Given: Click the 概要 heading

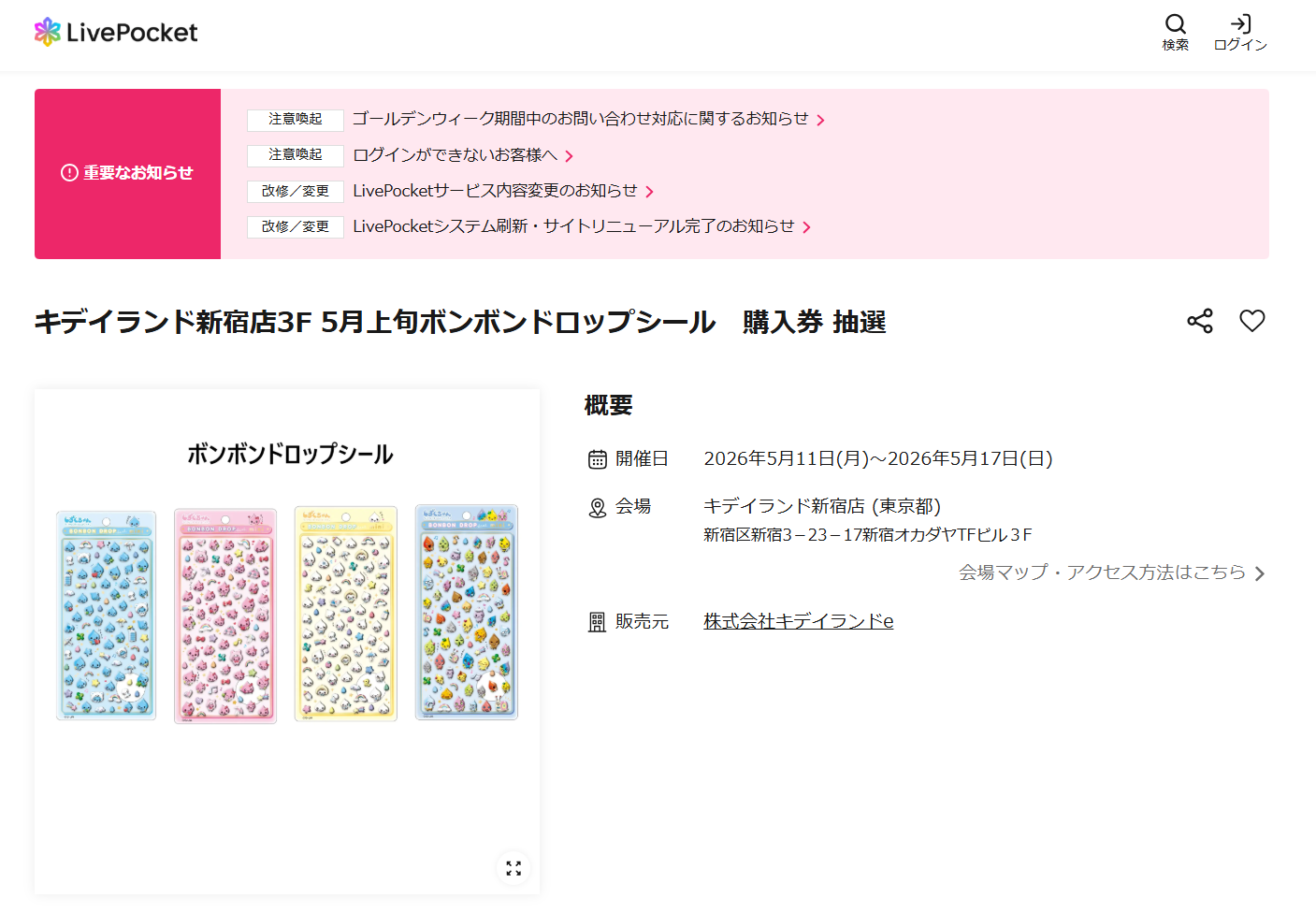Looking at the screenshot, I should [609, 405].
